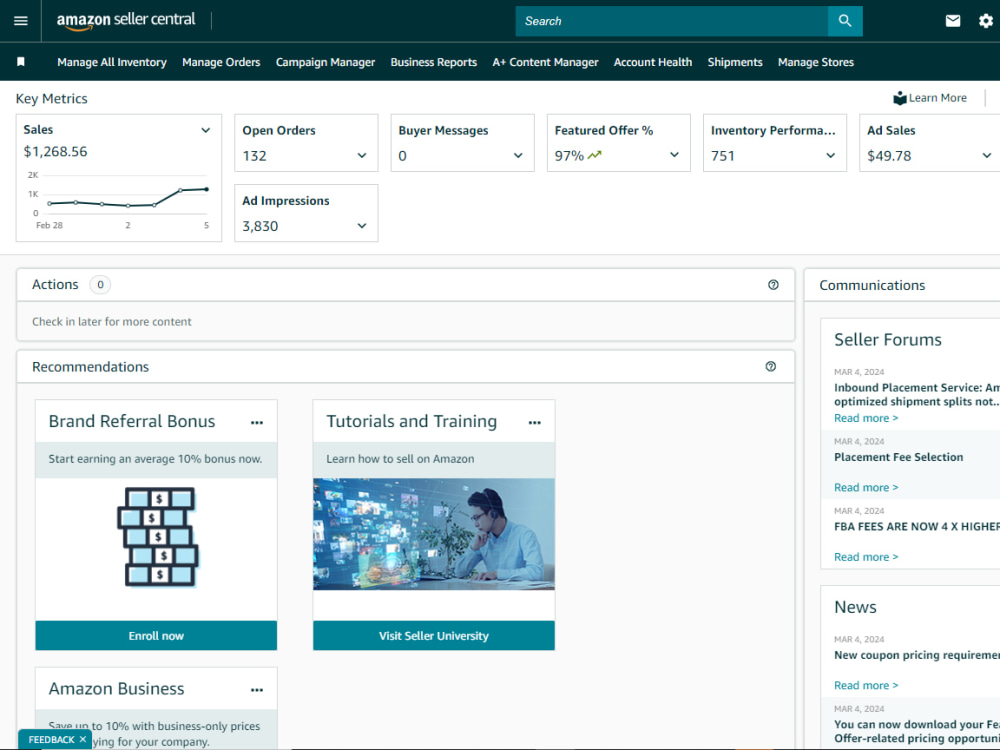
Task: Expand the Ad Impressions dropdown
Action: [x=361, y=225]
